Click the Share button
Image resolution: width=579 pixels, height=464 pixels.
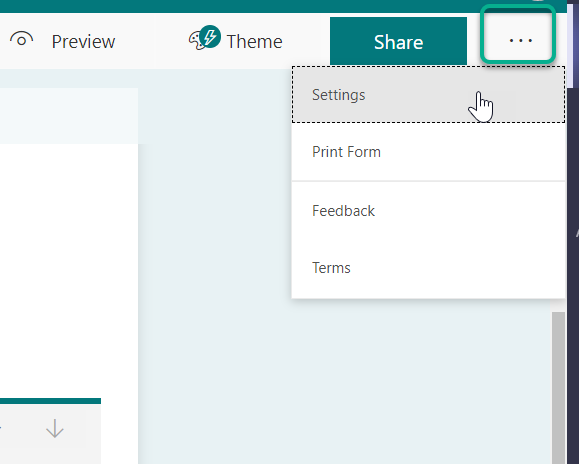398,41
